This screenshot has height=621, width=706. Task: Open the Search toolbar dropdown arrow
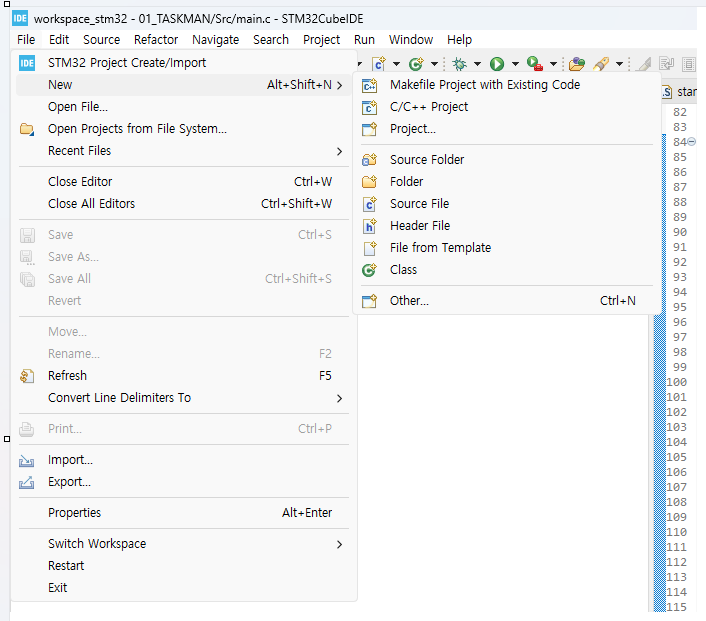coord(620,64)
